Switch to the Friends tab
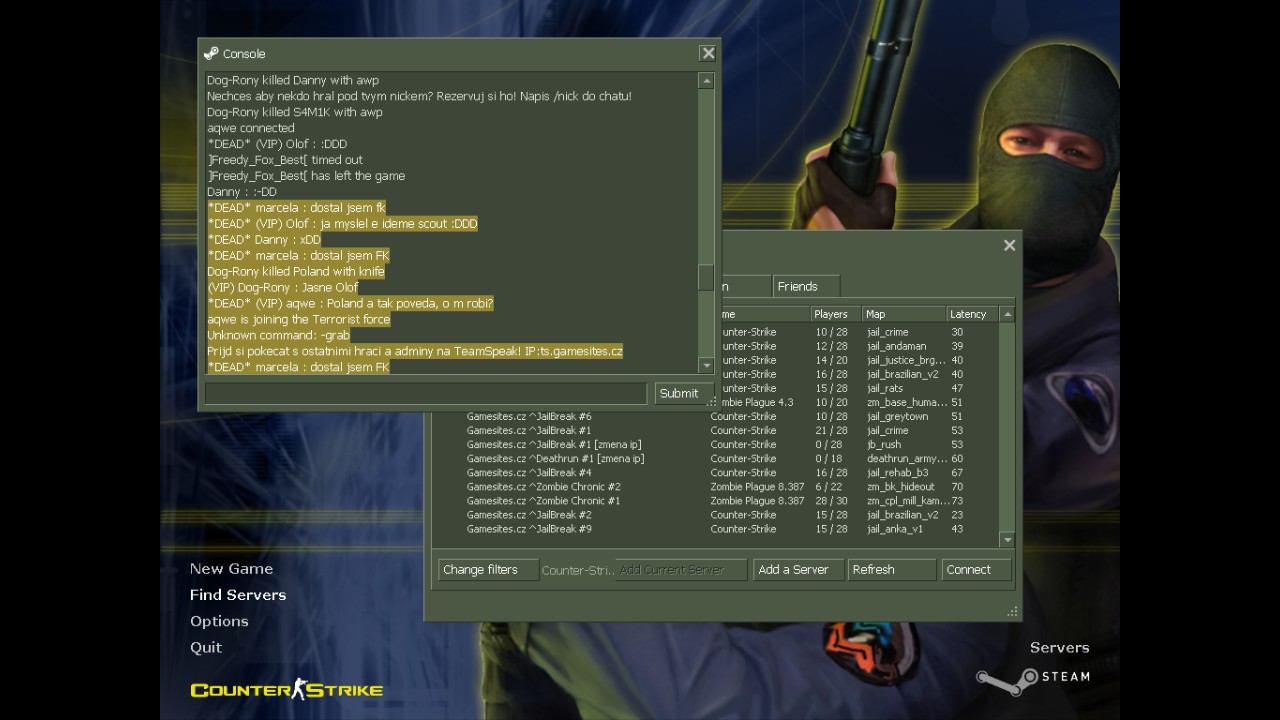This screenshot has height=720, width=1280. [806, 286]
